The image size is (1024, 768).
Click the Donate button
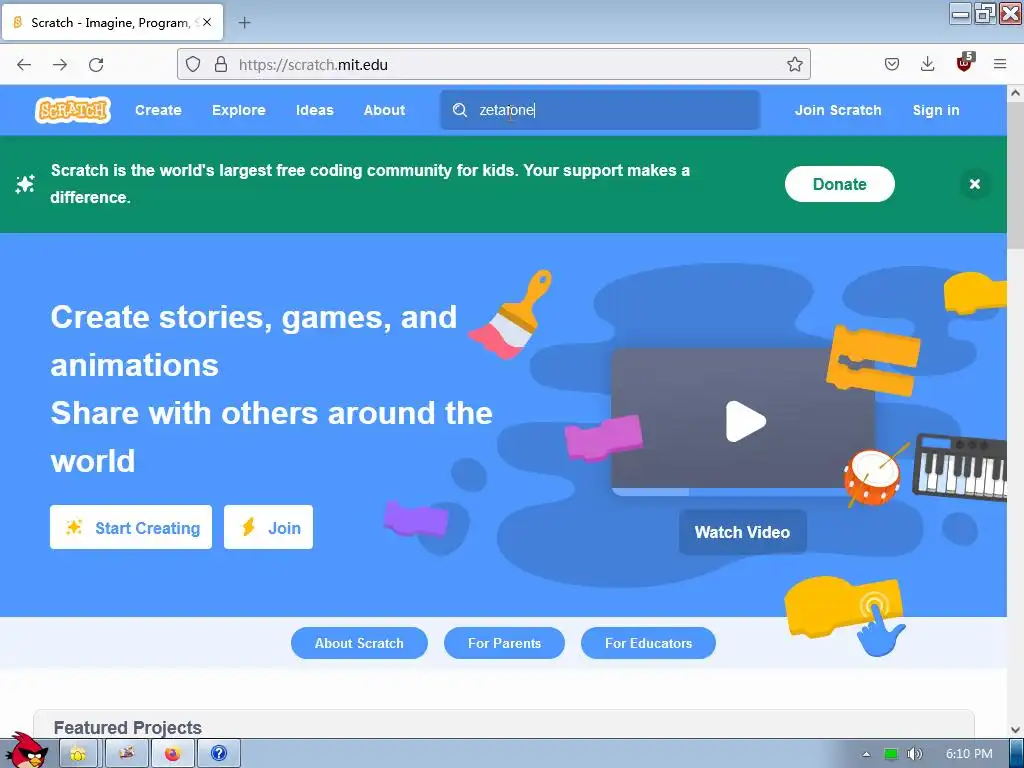(x=839, y=184)
